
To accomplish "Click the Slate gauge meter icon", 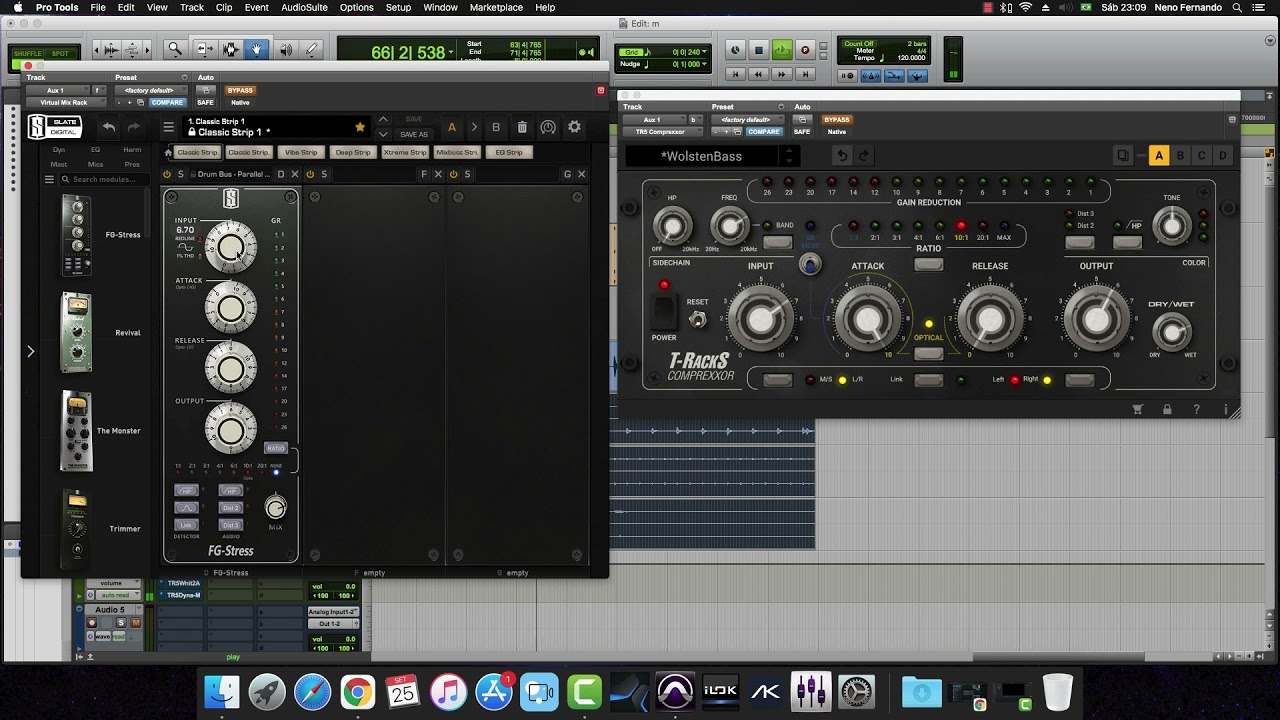I will click(x=548, y=127).
